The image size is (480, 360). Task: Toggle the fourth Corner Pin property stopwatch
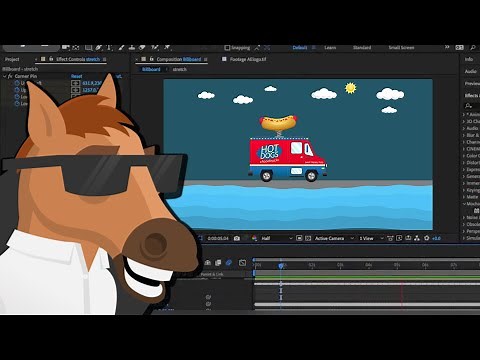17,104
